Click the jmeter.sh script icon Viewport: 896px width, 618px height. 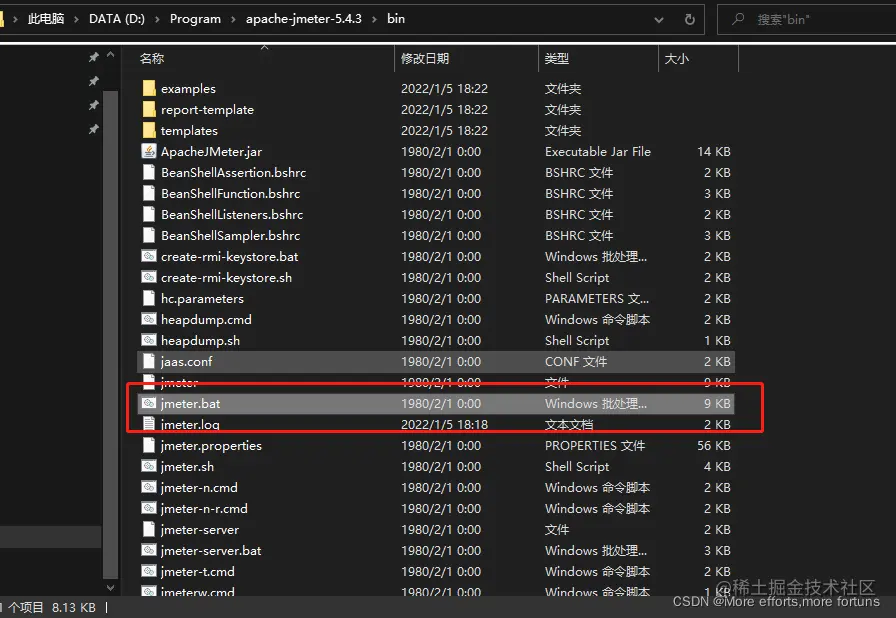click(149, 467)
